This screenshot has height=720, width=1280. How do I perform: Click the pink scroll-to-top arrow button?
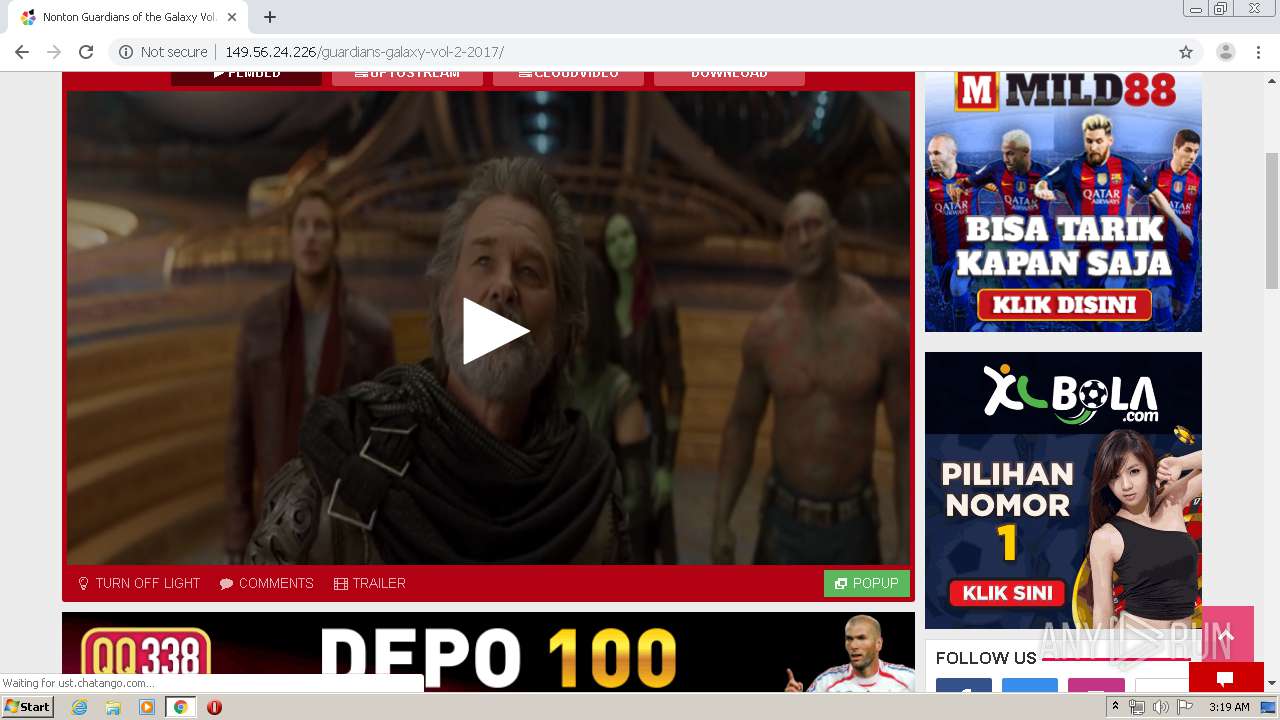coord(1227,634)
